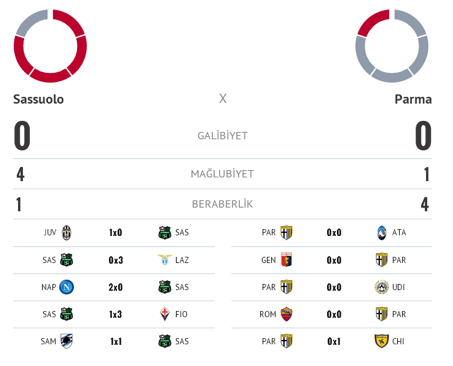The image size is (453, 366).
Task: Click the Atalanta crest icon
Action: click(382, 233)
